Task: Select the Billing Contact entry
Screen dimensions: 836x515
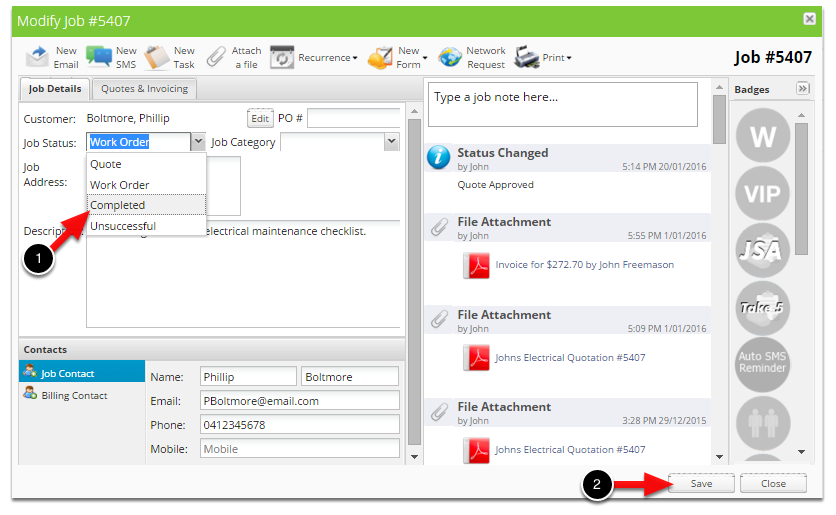Action: click(x=82, y=396)
